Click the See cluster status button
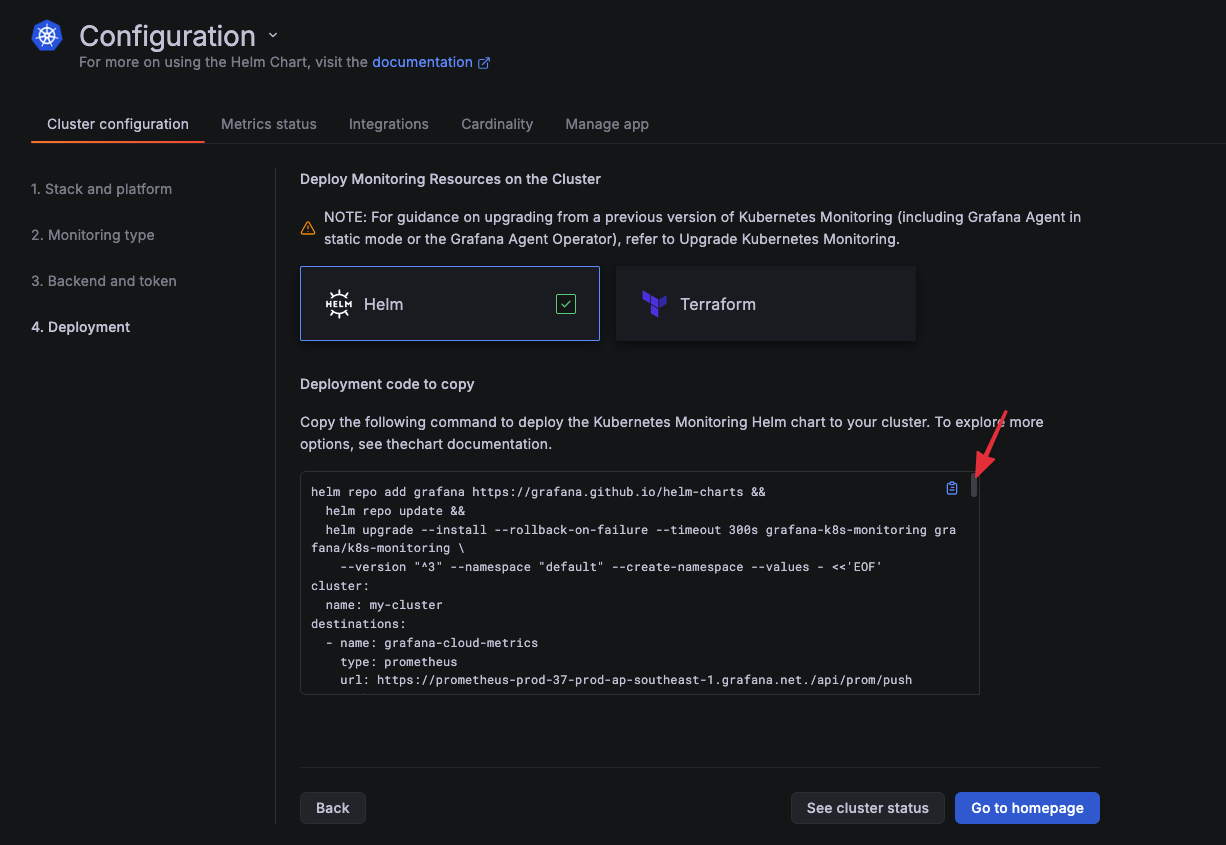 867,808
